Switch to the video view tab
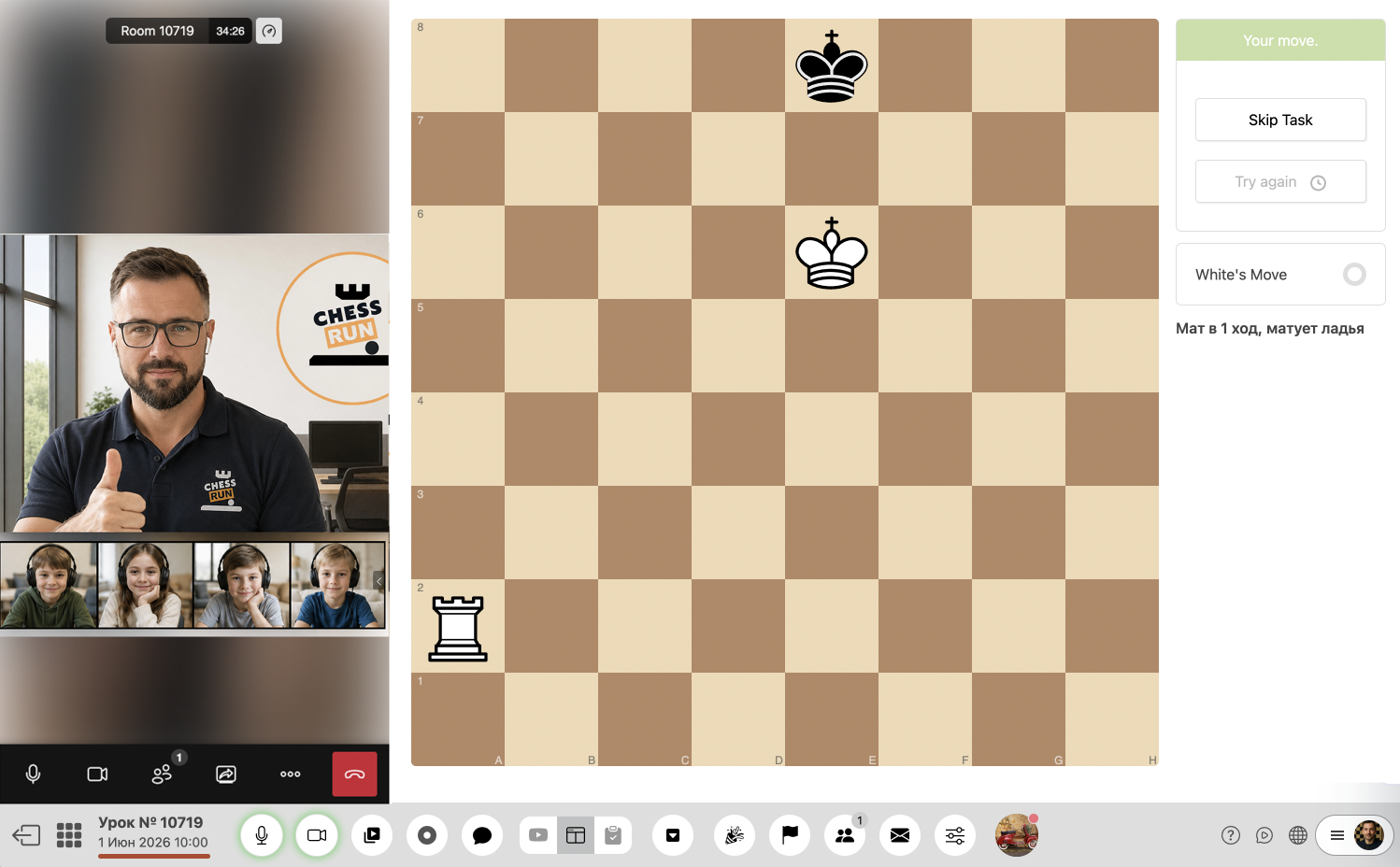This screenshot has width=1400, height=867. coord(538,835)
